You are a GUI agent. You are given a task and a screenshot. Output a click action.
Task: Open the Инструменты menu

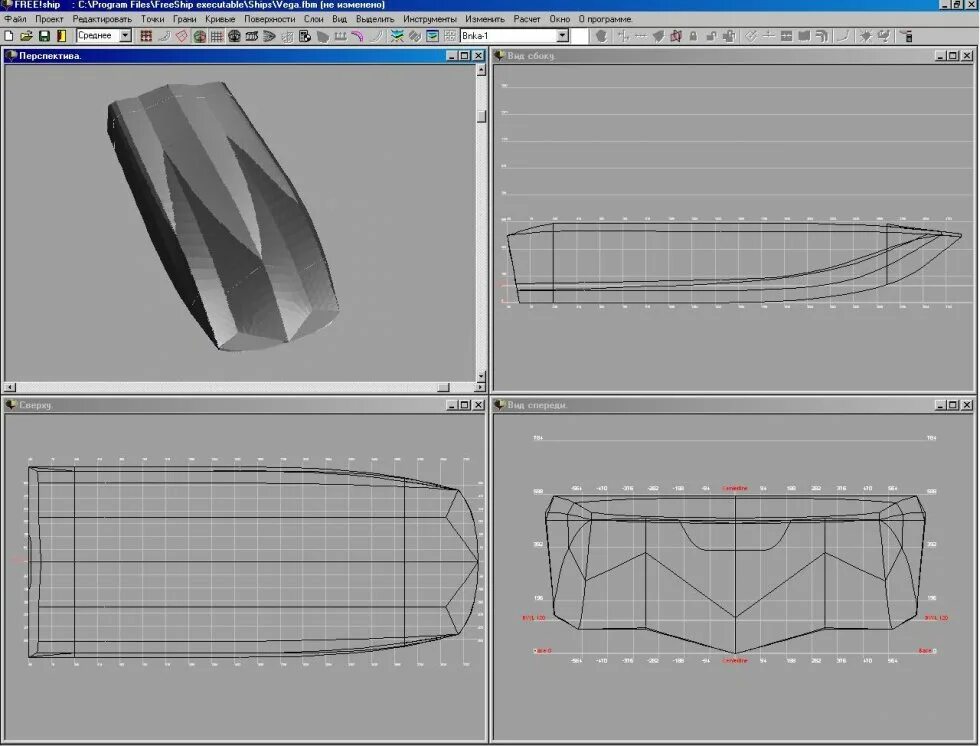click(x=429, y=19)
